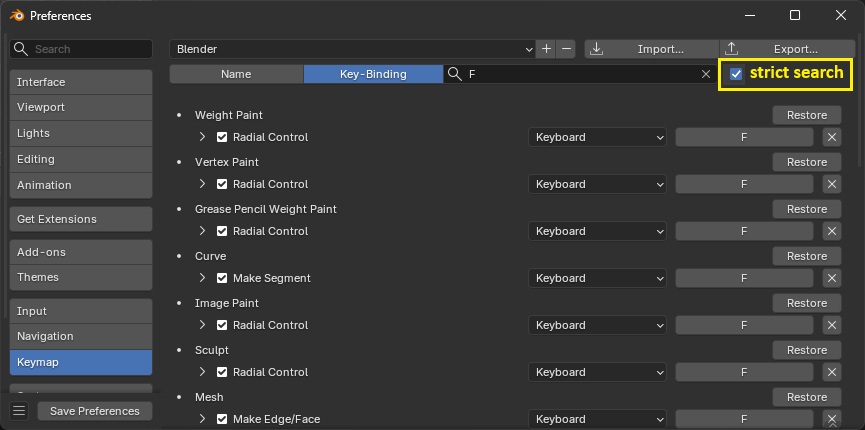Select the Key-Binding filter mode
This screenshot has width=865, height=430.
point(373,74)
